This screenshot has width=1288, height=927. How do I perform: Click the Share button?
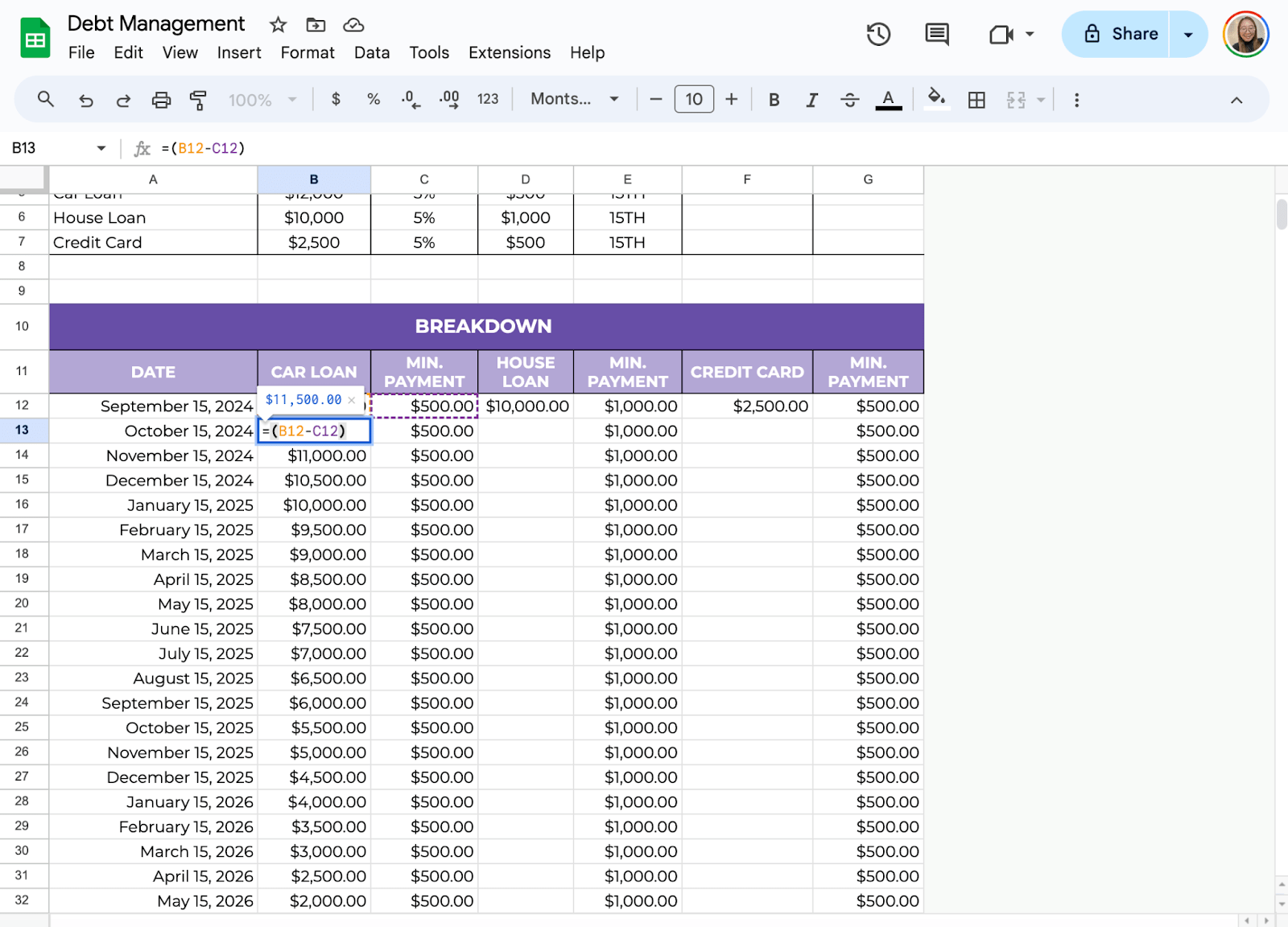point(1116,35)
